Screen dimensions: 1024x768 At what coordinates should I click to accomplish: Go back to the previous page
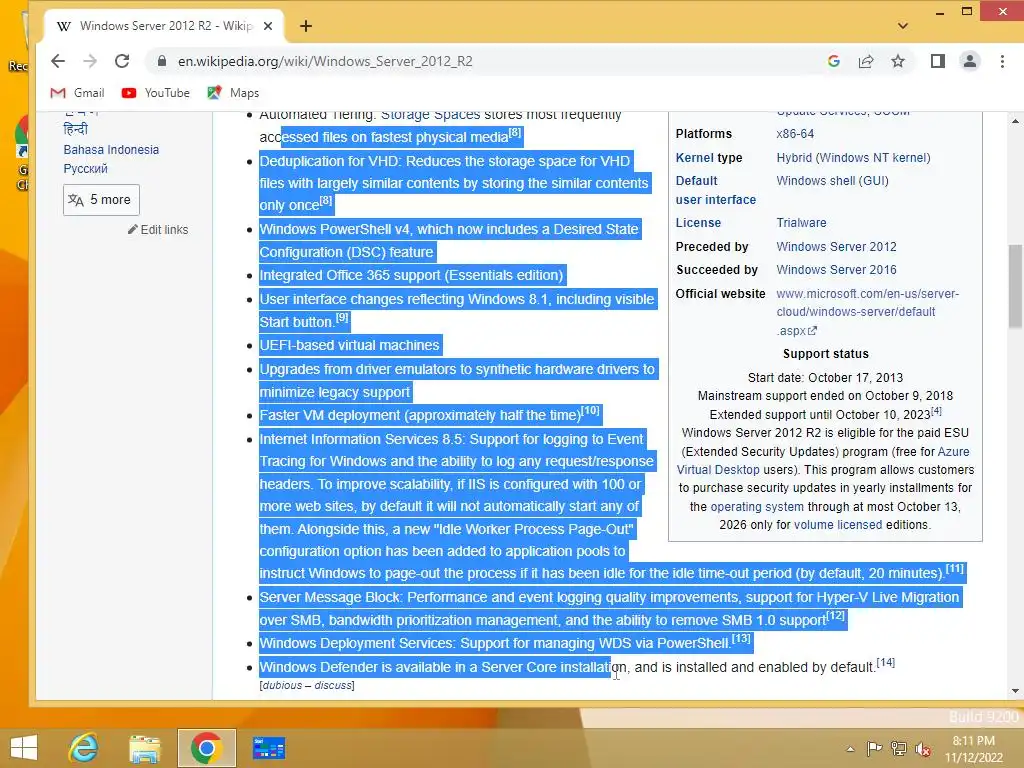click(x=58, y=61)
